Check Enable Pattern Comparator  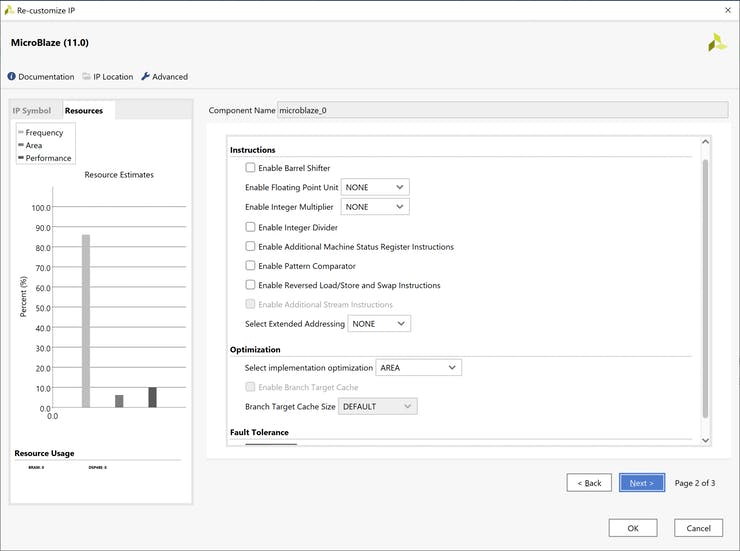pos(250,266)
